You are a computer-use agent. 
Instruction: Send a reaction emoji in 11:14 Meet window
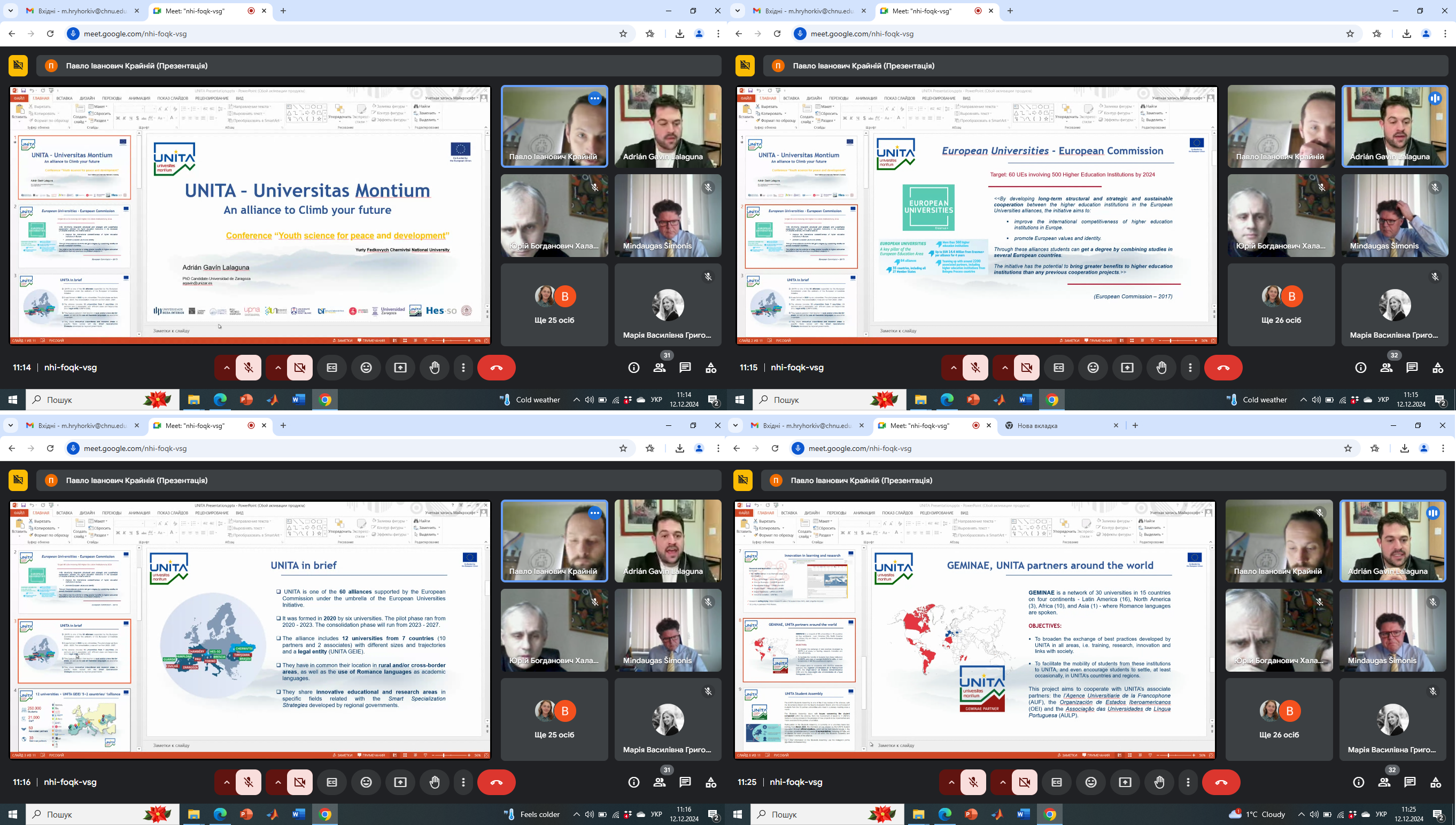click(366, 368)
